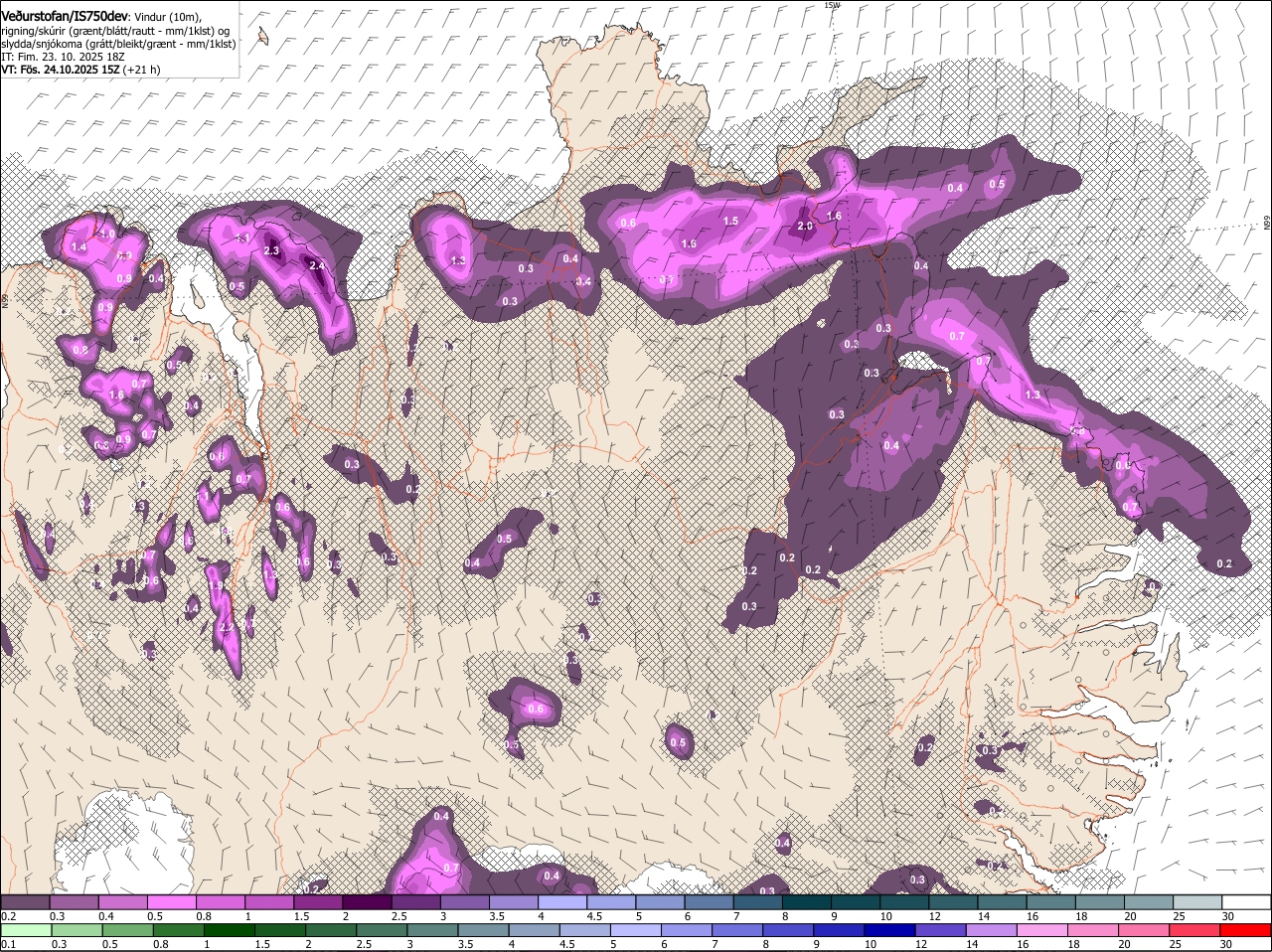Click the 30 label under top legend row
The image size is (1272, 952).
[x=1228, y=915]
